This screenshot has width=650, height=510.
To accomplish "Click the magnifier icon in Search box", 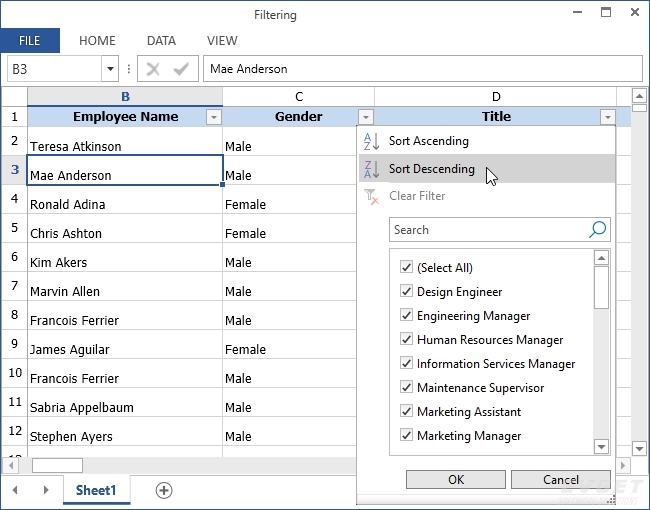I will point(597,230).
